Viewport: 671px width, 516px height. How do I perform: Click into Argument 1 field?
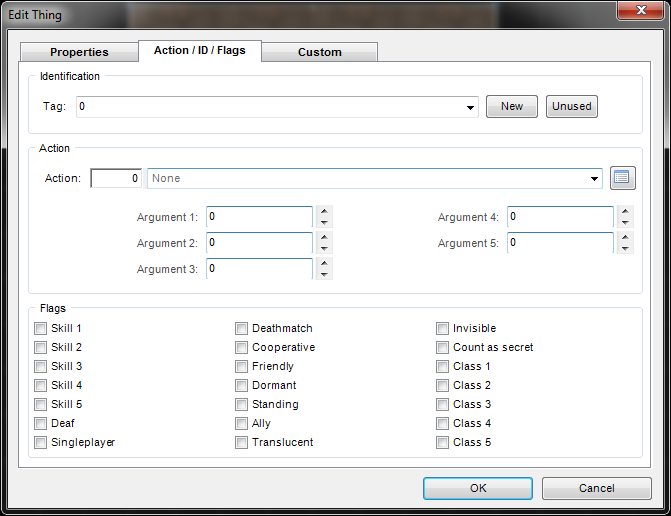click(259, 217)
